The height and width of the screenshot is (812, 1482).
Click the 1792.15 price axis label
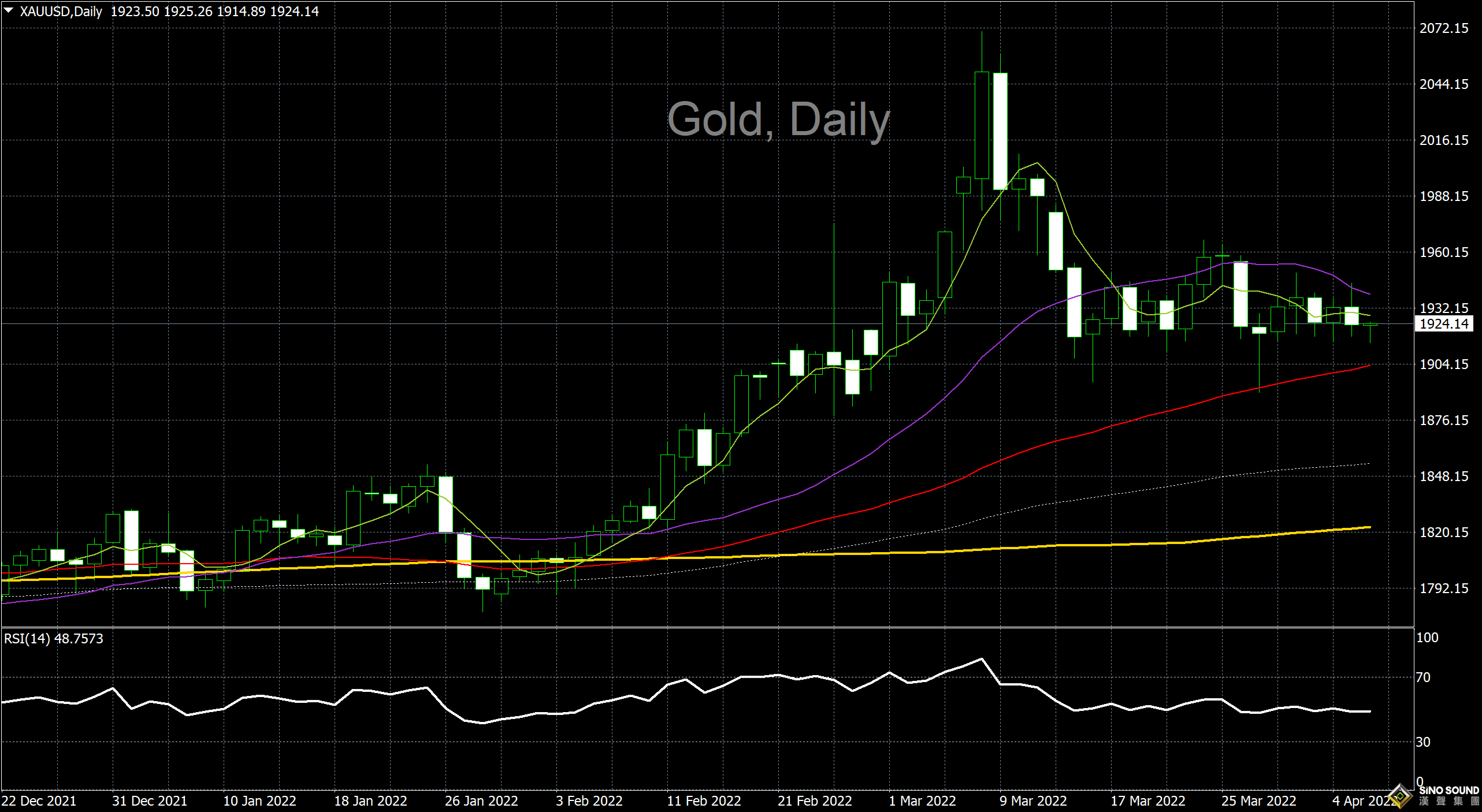pos(1444,588)
